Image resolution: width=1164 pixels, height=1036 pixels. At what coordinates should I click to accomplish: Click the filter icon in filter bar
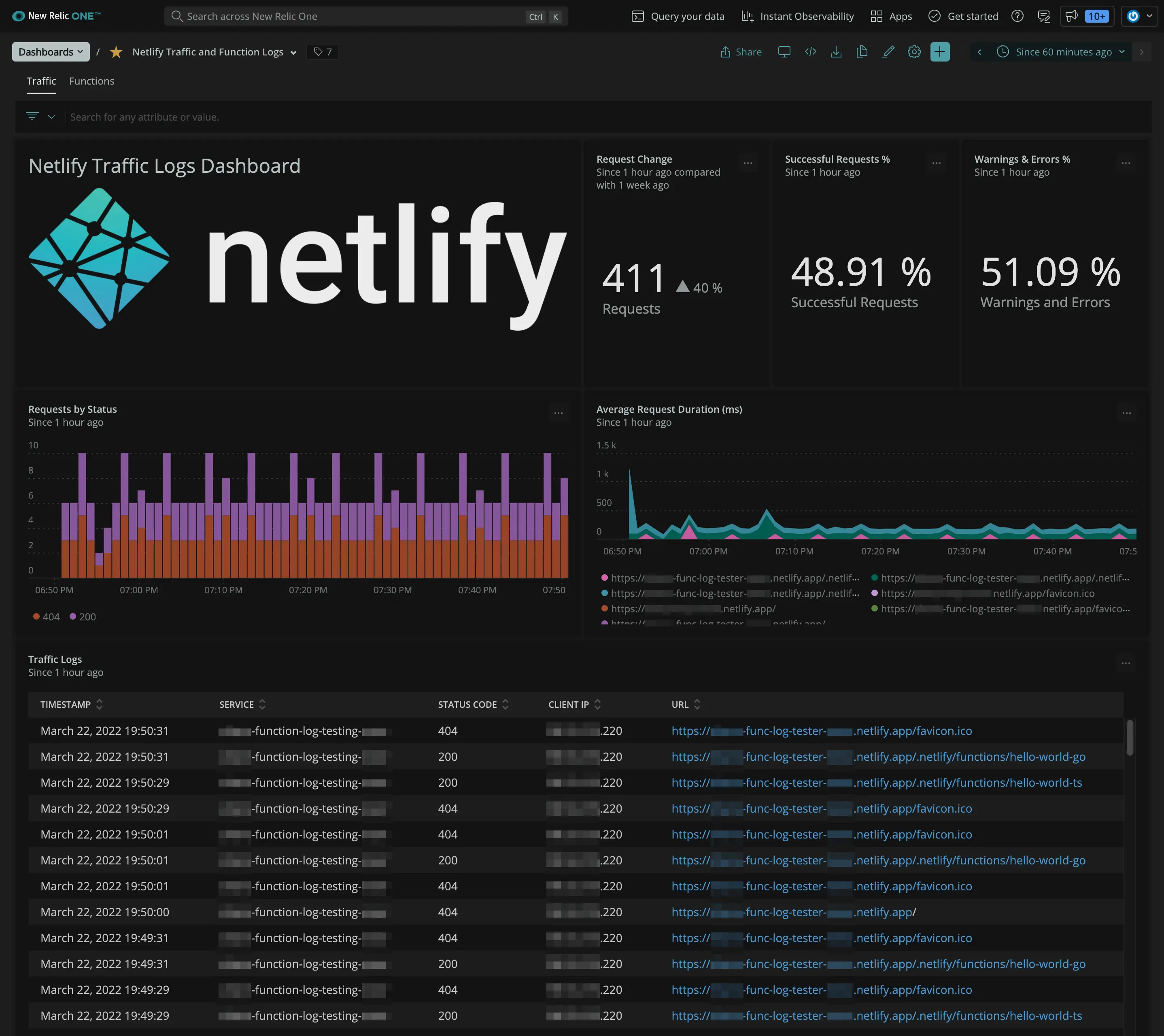pos(32,116)
